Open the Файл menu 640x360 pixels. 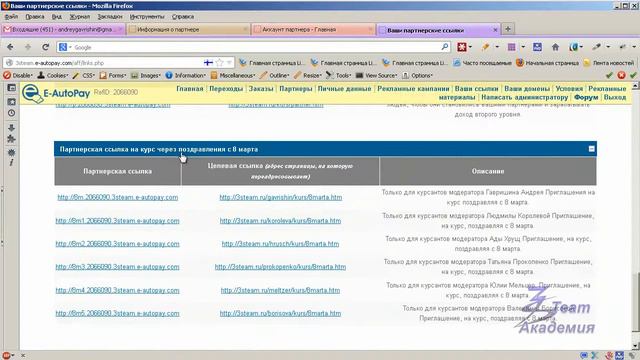pos(11,17)
